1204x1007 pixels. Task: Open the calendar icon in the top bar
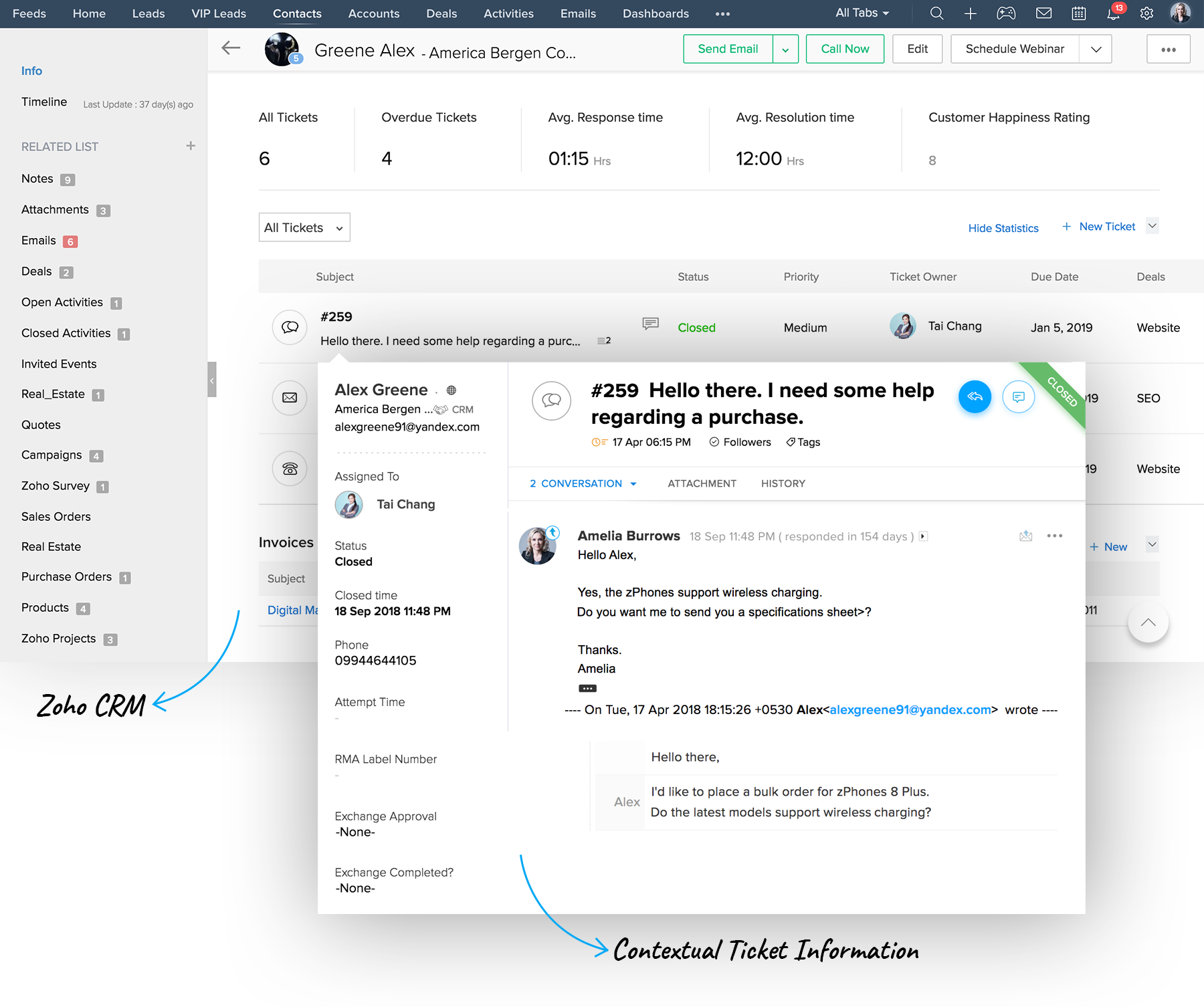tap(1078, 13)
